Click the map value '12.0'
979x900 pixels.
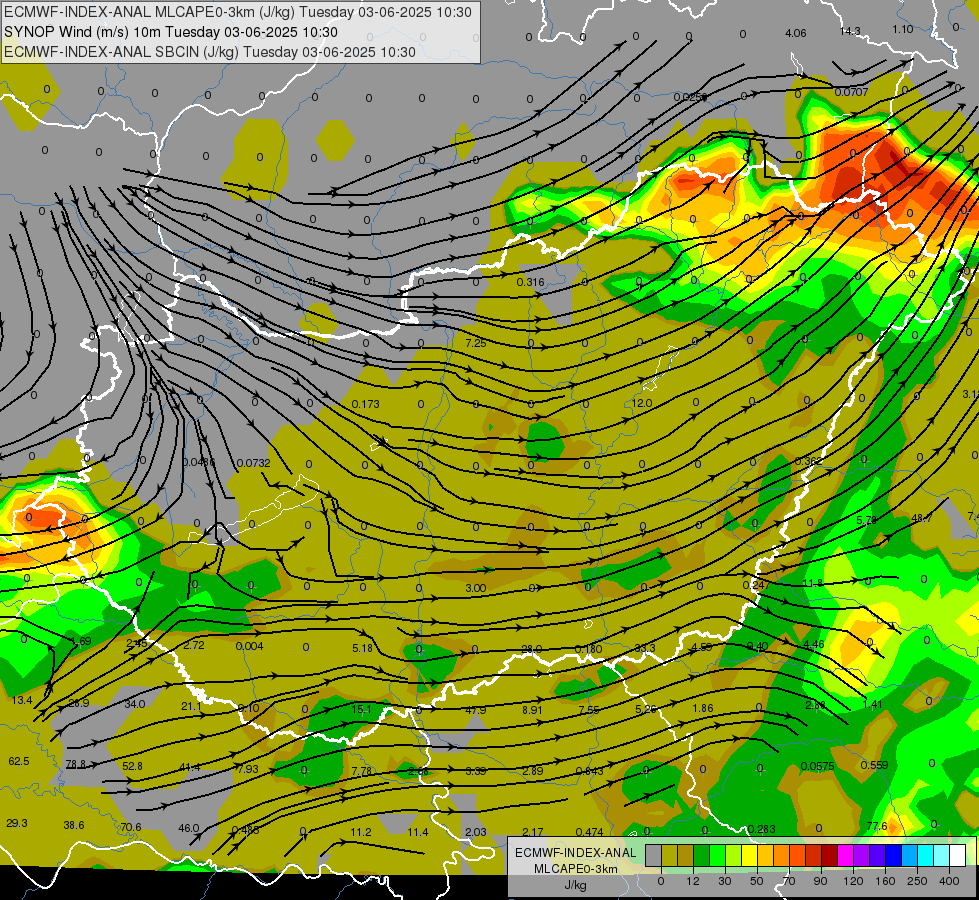point(642,403)
